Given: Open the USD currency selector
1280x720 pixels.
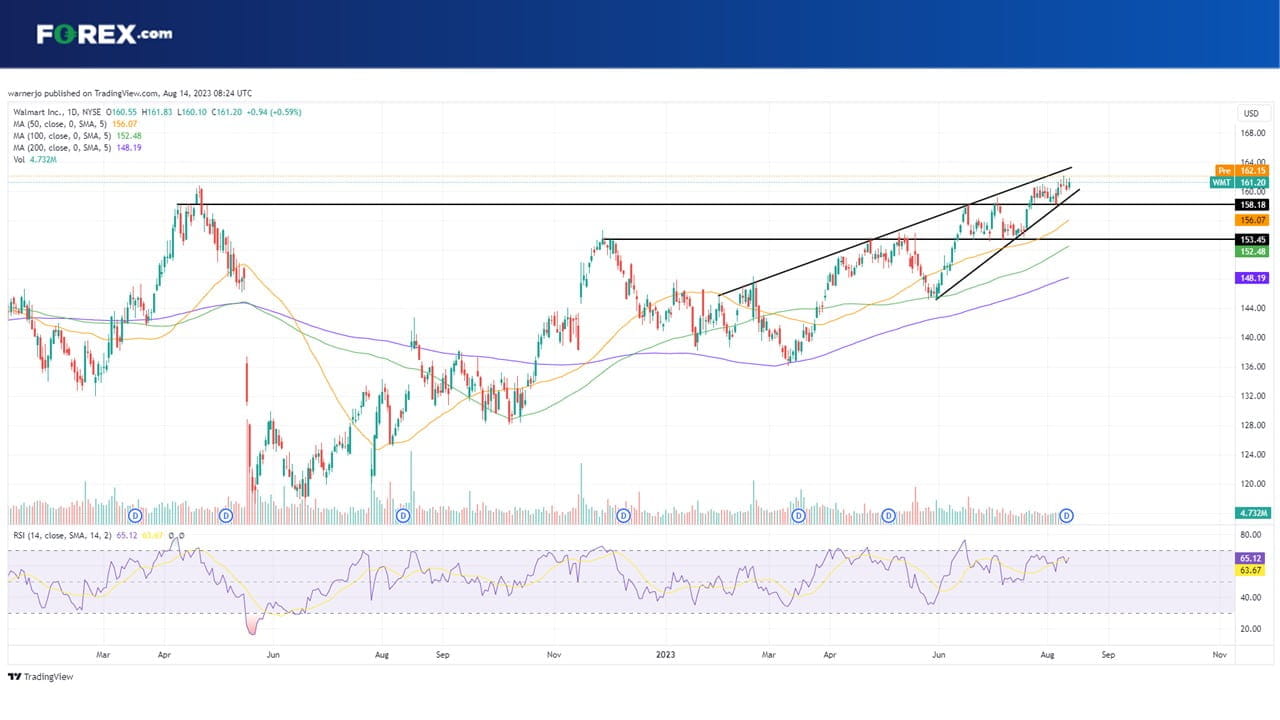Looking at the screenshot, I should (1251, 113).
